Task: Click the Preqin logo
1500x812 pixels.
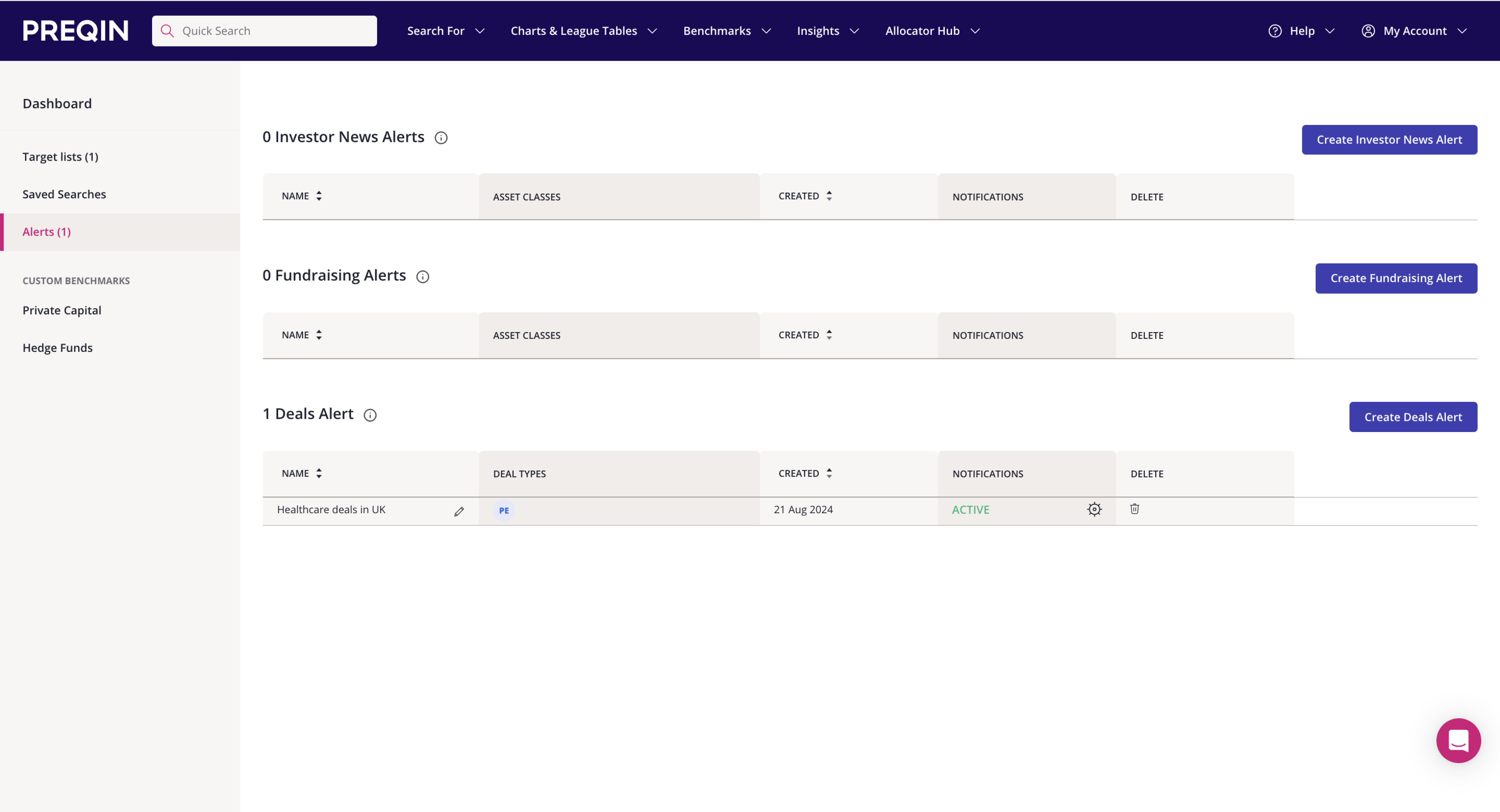Action: 76,31
